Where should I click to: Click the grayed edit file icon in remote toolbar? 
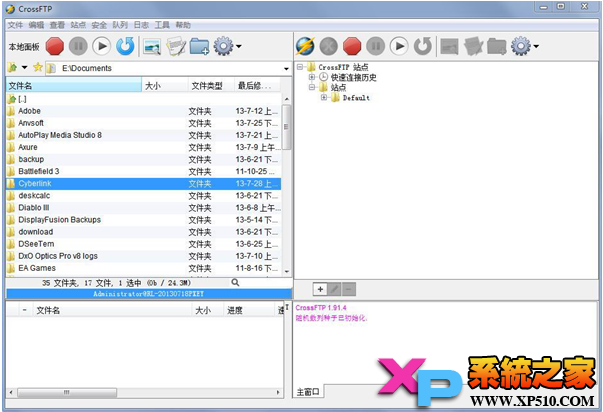tap(473, 46)
